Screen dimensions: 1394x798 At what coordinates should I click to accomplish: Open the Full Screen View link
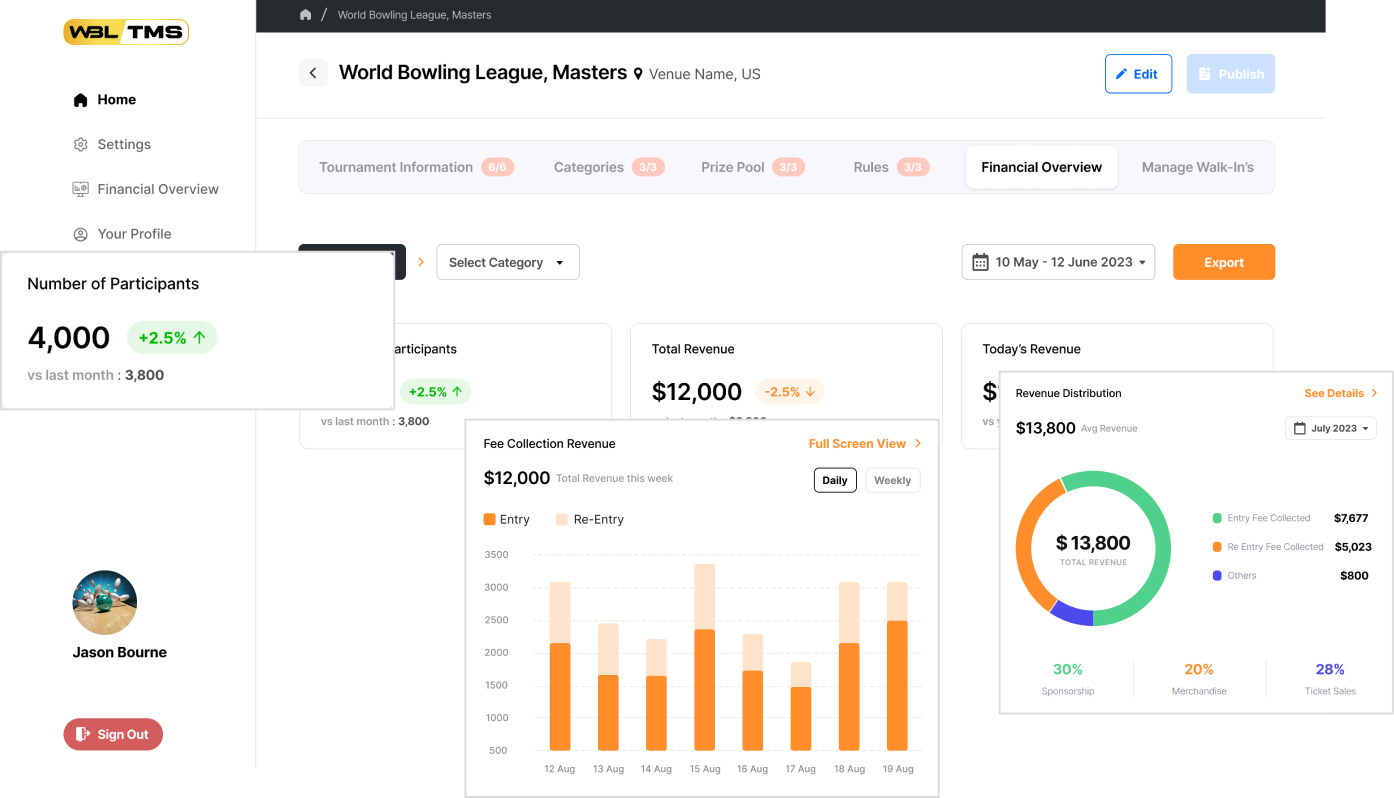coord(864,443)
